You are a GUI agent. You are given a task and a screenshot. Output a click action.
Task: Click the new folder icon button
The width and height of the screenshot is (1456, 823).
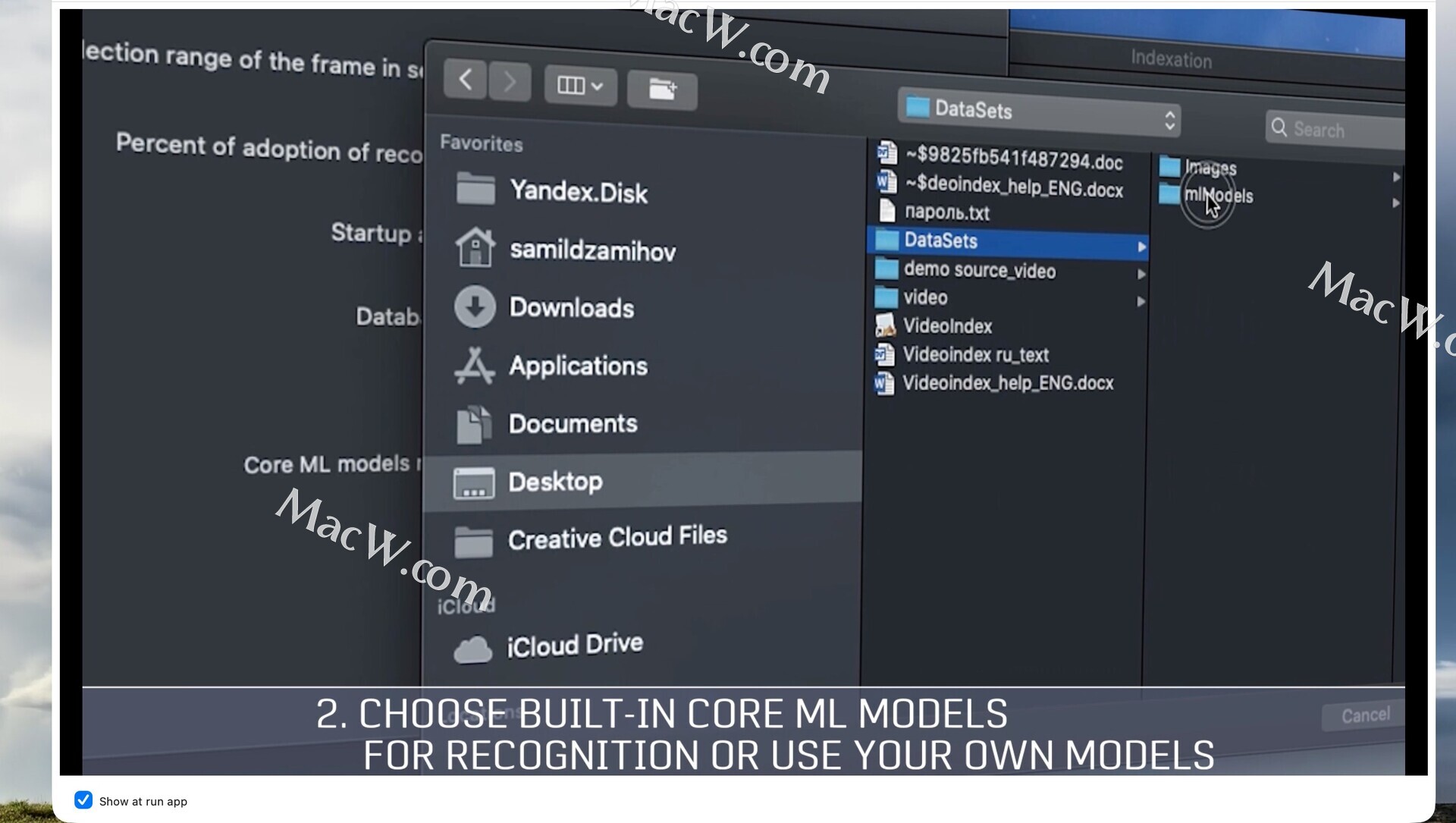662,90
